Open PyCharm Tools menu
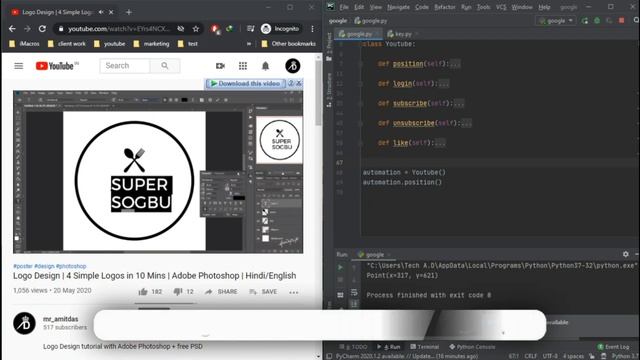The height and width of the screenshot is (360, 640). (x=484, y=7)
